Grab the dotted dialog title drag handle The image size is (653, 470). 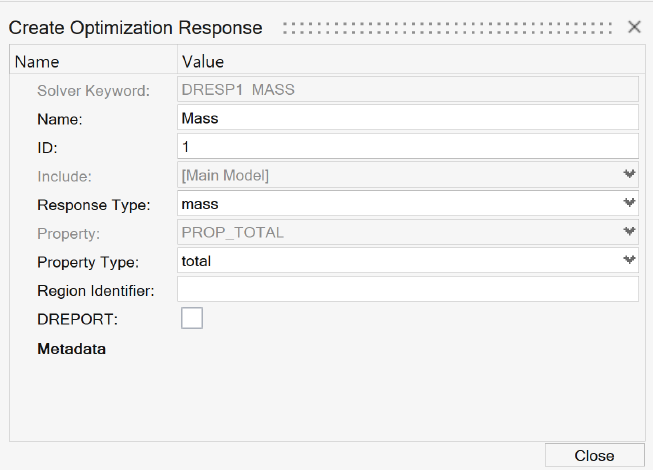447,28
